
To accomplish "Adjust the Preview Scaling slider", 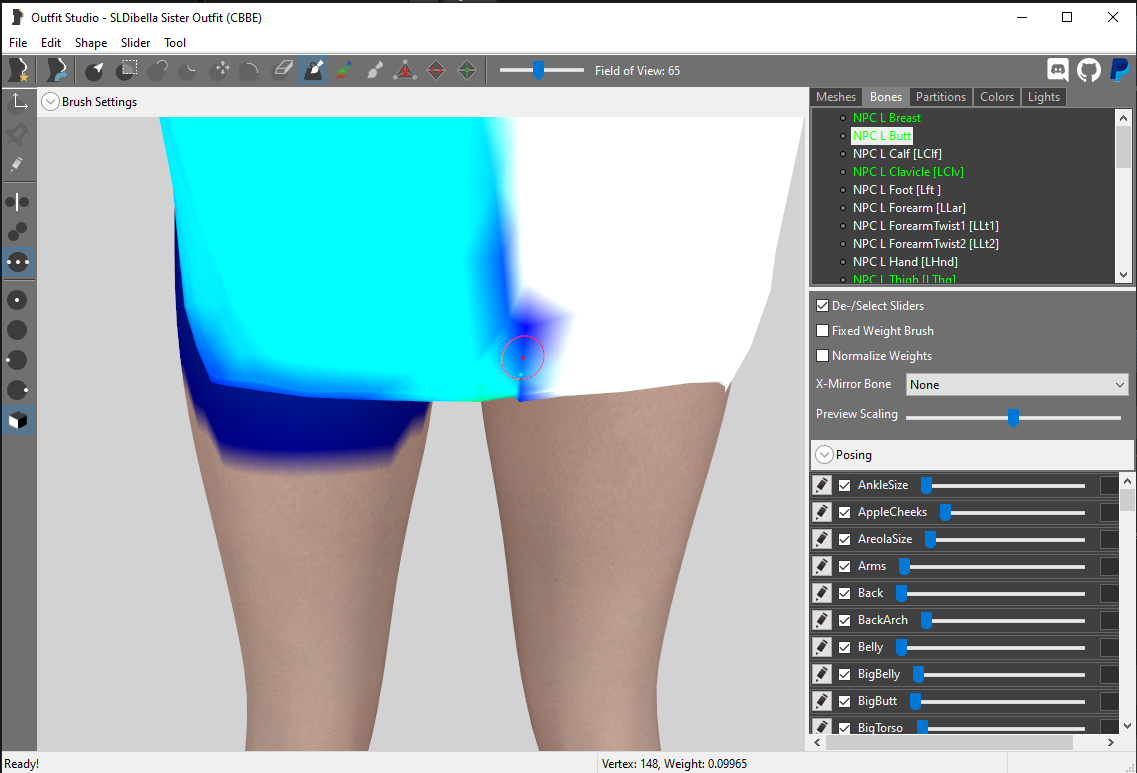I will pyautogui.click(x=1013, y=418).
